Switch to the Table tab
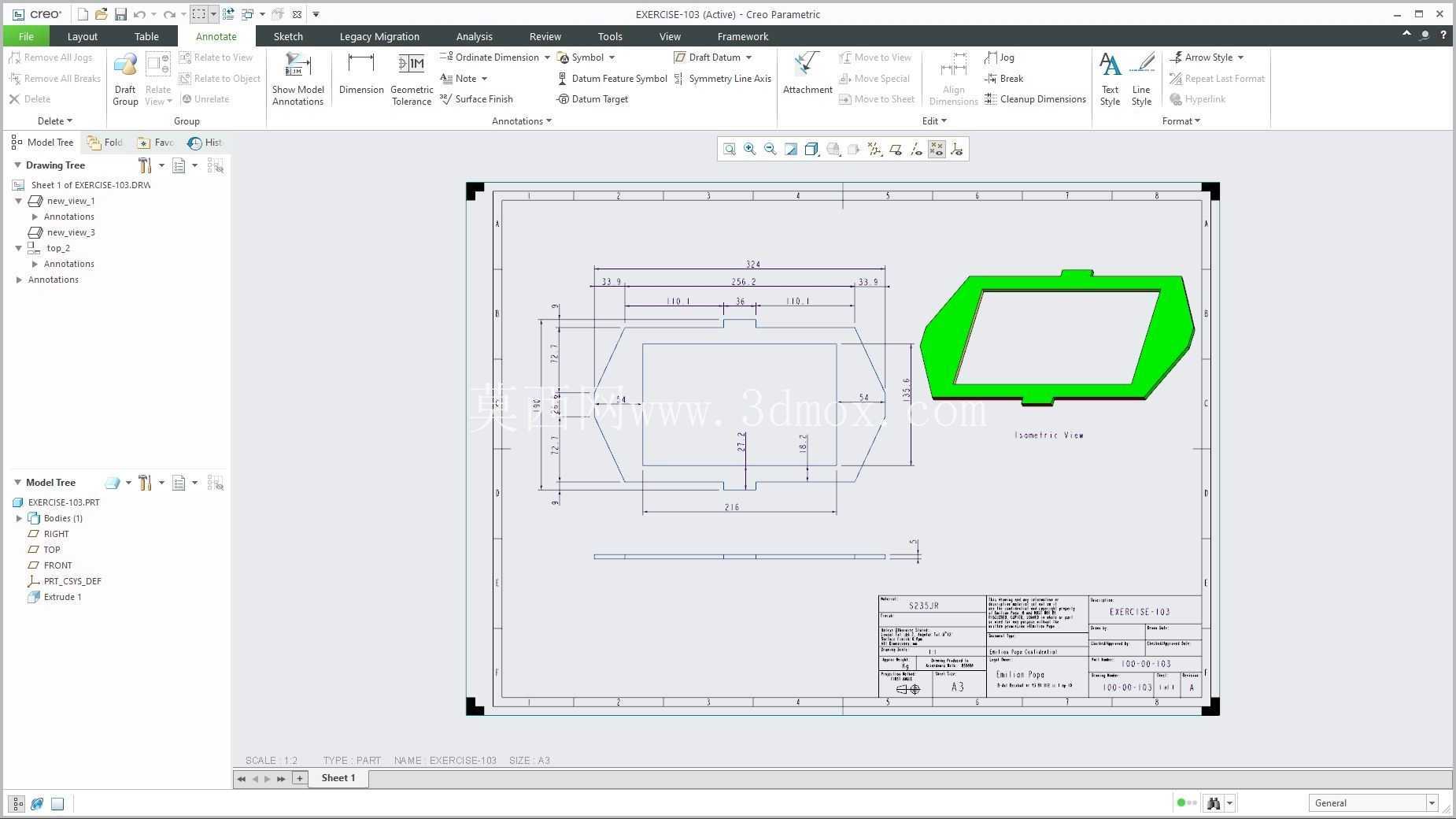Image resolution: width=1456 pixels, height=819 pixels. 146,36
